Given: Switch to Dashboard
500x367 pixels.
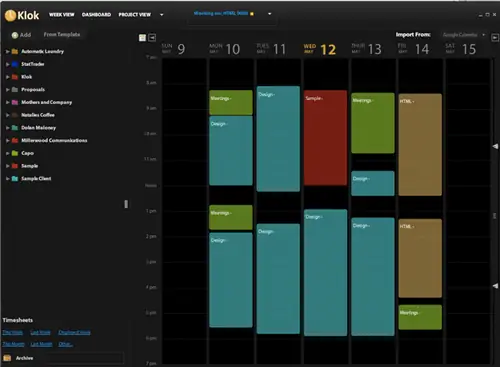Looking at the screenshot, I should coord(96,15).
